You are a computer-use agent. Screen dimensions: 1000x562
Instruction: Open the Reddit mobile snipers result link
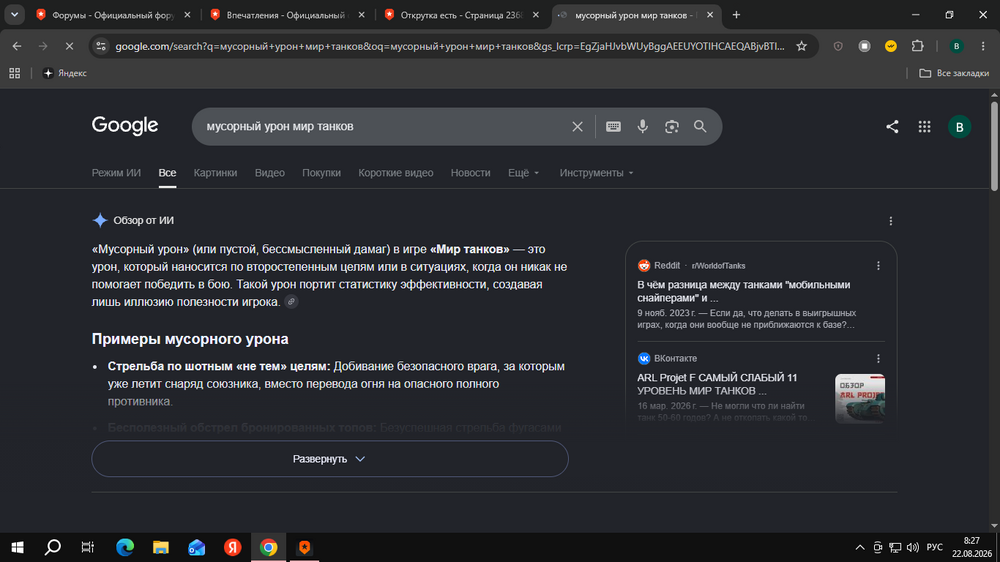point(744,292)
